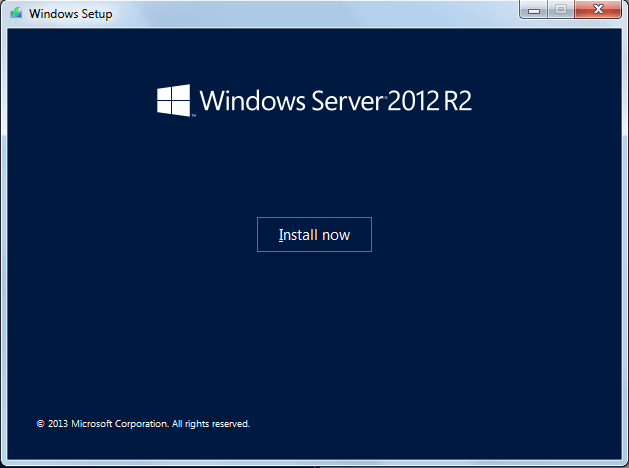The image size is (629, 468).
Task: Click the white Windows logo
Action: point(174,100)
